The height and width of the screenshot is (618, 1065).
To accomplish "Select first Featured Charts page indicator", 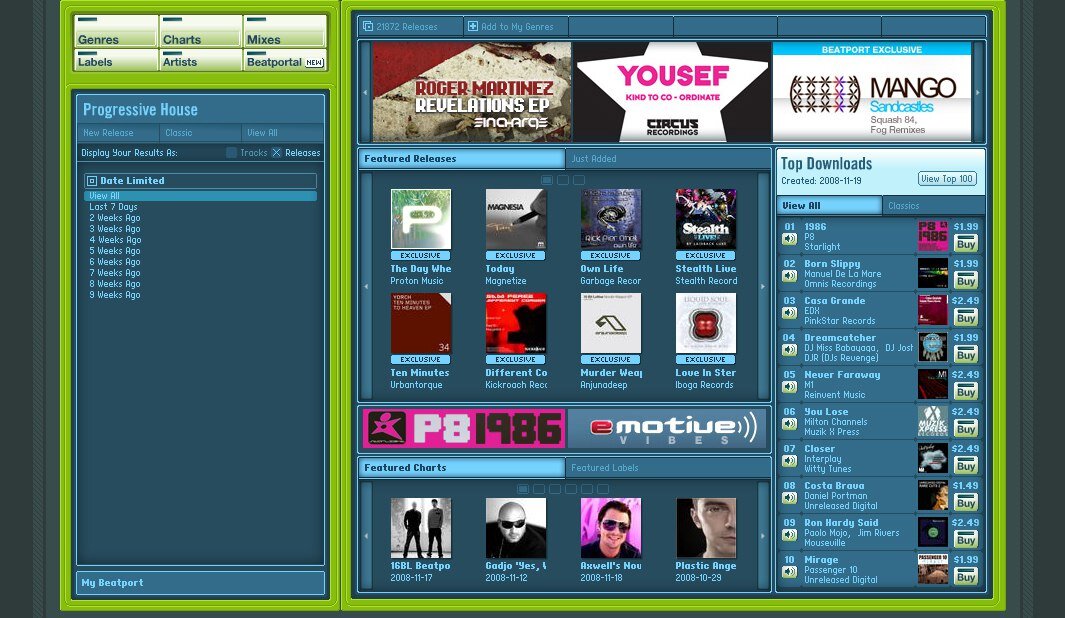I will click(523, 489).
